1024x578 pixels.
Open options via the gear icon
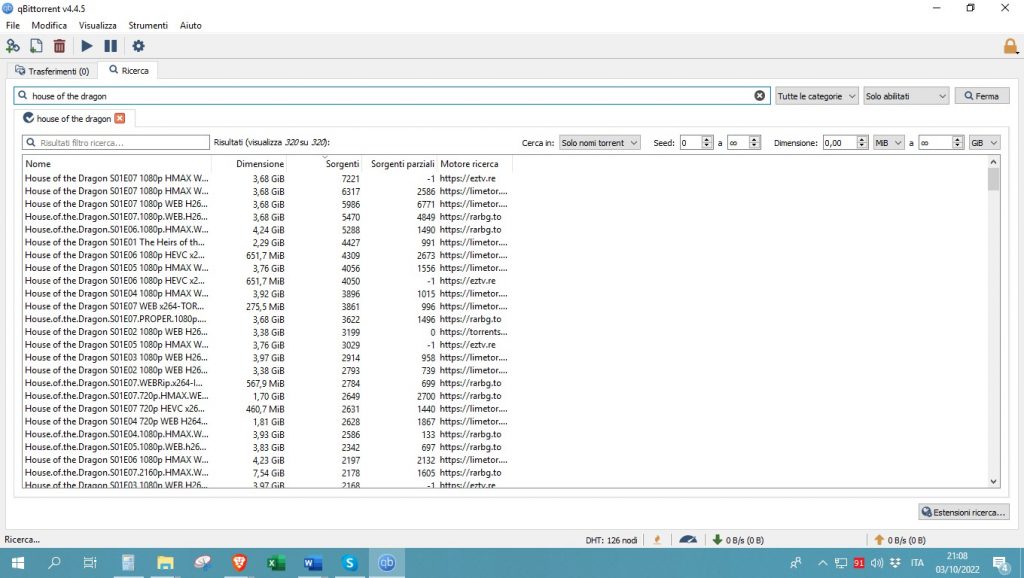(x=138, y=46)
